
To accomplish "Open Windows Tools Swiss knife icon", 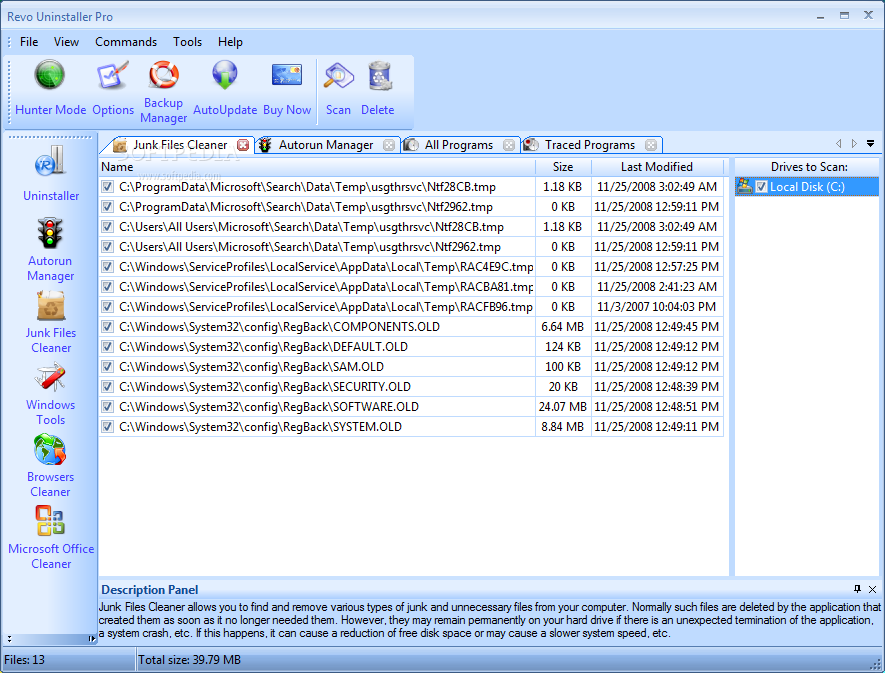I will coord(50,377).
